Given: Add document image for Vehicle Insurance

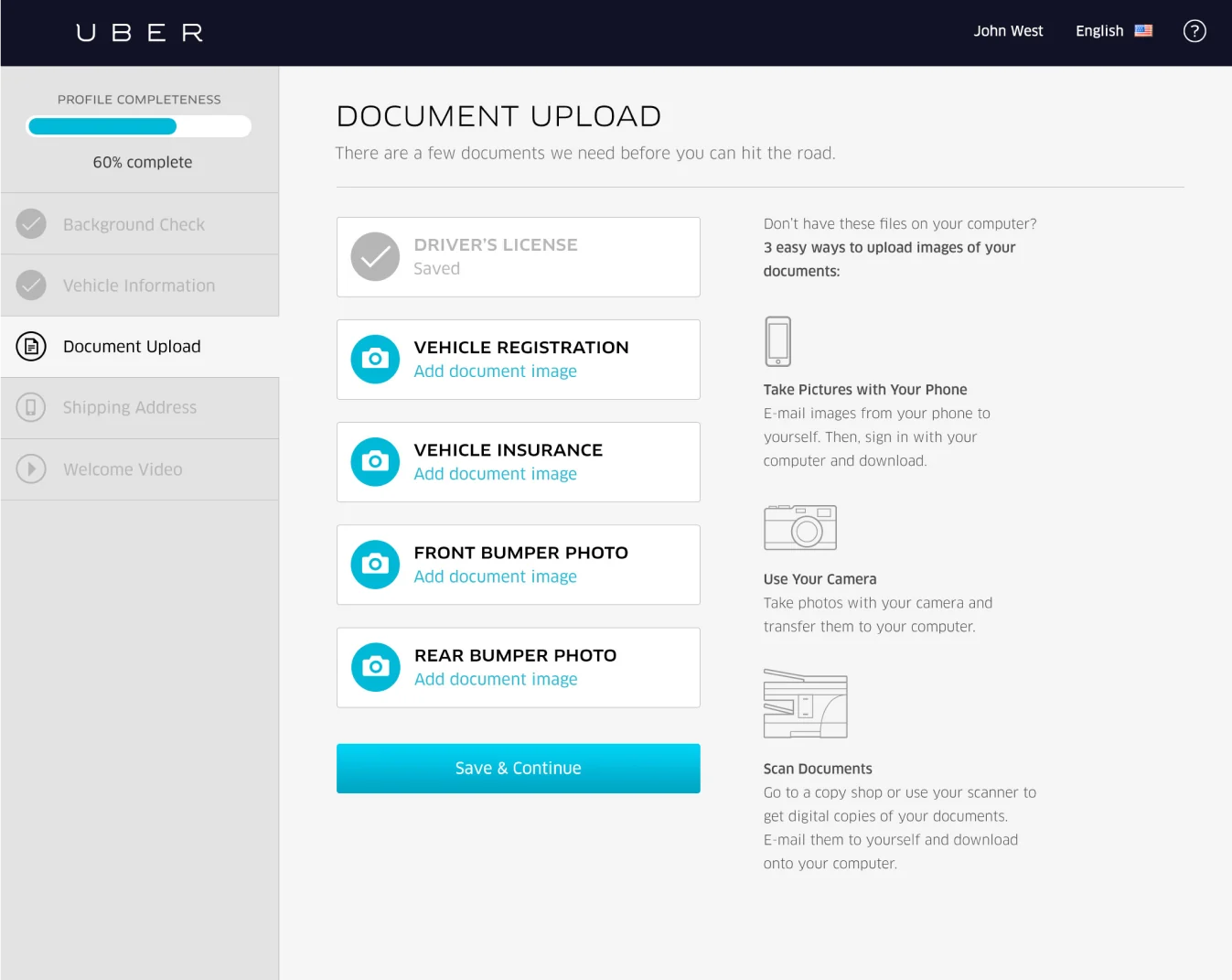Looking at the screenshot, I should [x=495, y=474].
